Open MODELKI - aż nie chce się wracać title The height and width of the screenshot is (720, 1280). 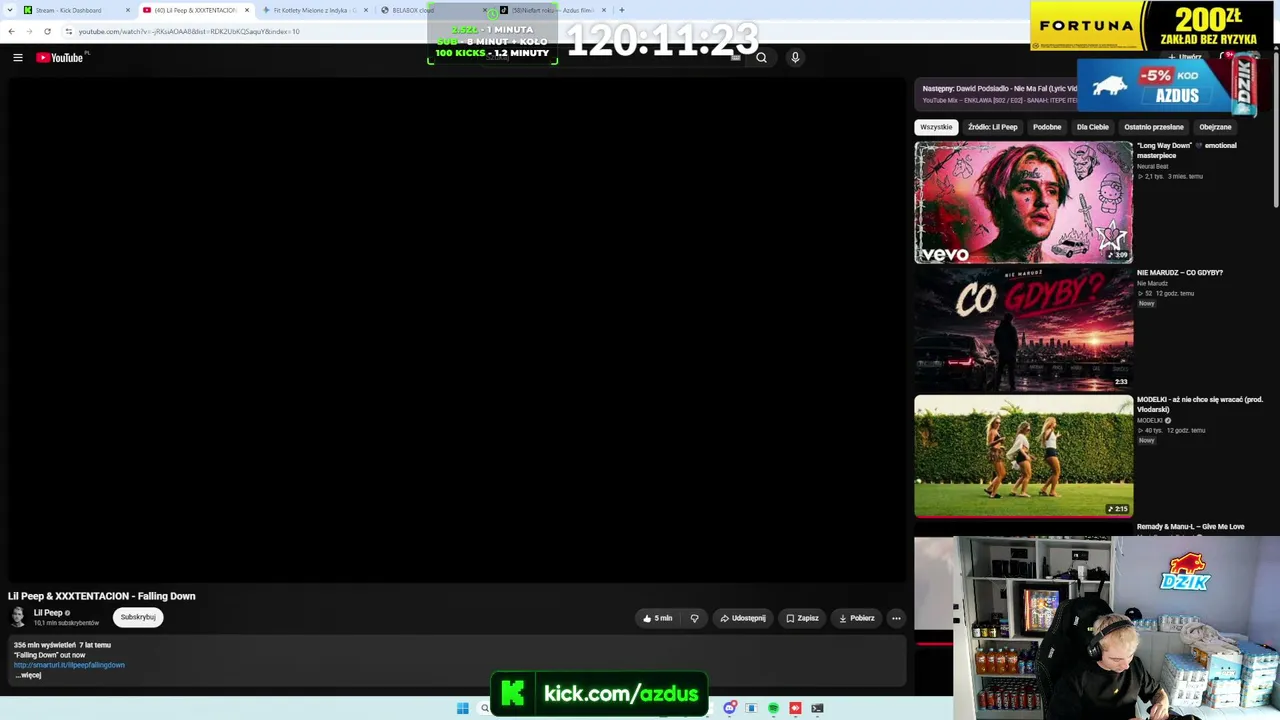(1200, 404)
